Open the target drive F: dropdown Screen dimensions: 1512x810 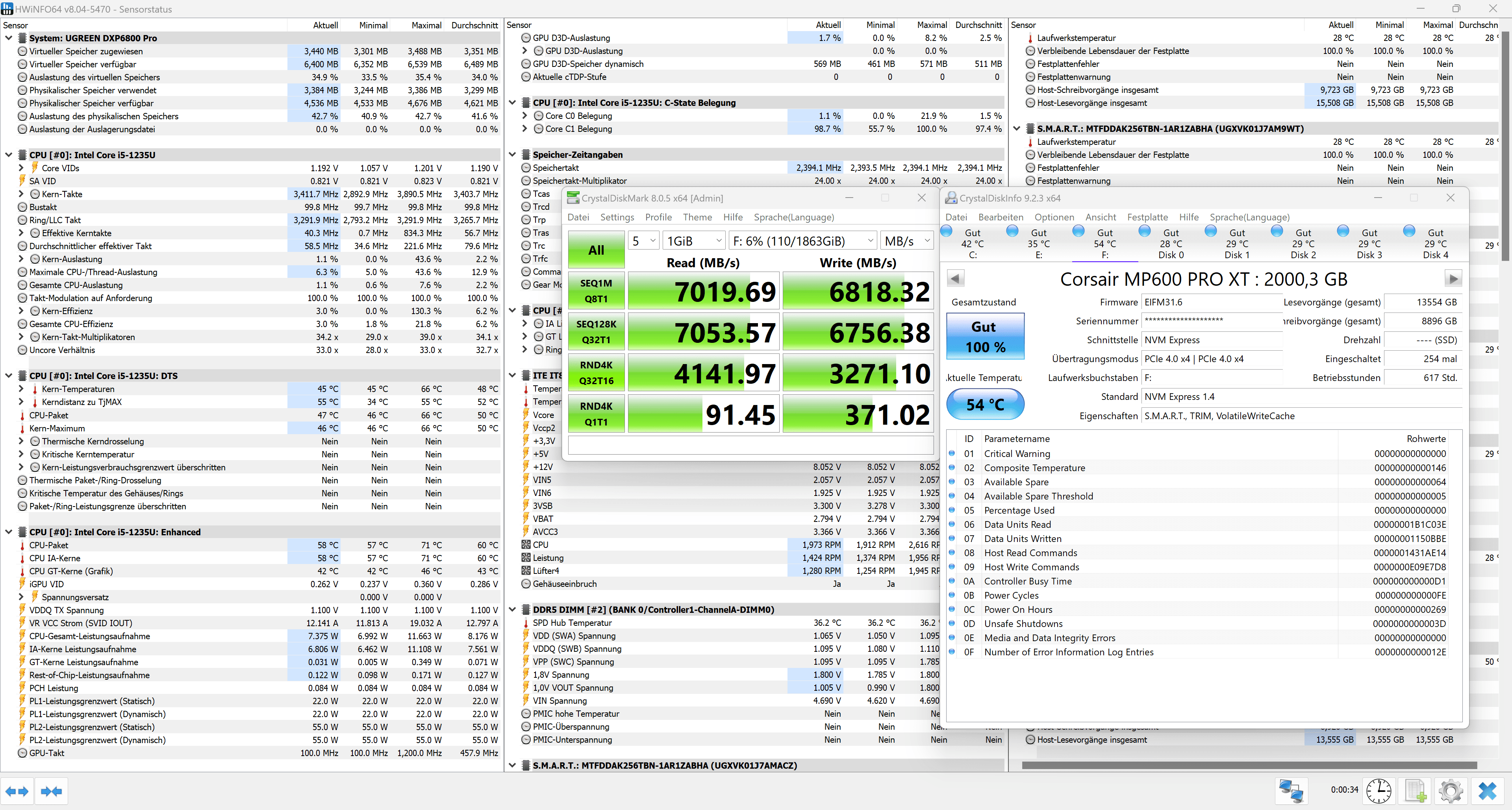click(803, 241)
